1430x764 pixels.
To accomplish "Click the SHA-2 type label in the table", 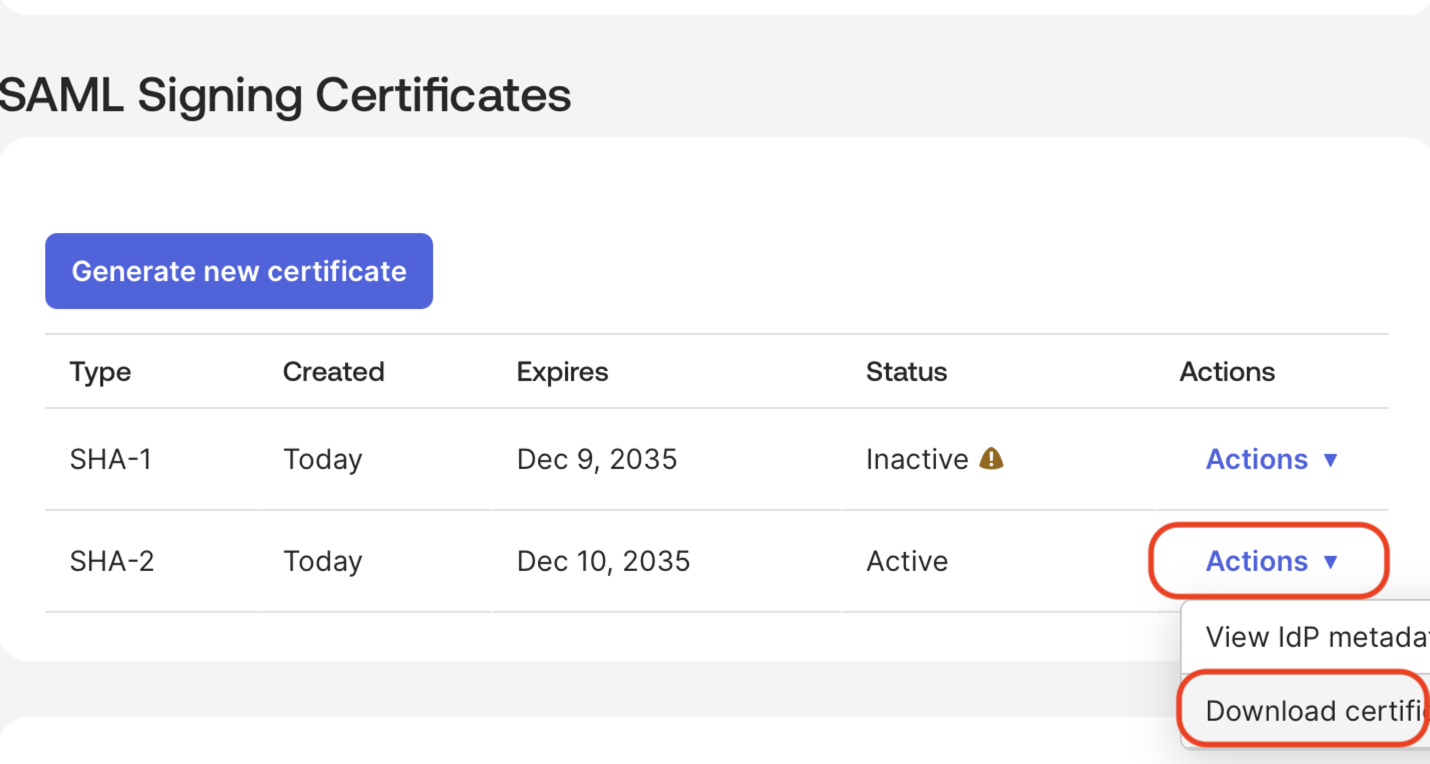I will pos(111,561).
